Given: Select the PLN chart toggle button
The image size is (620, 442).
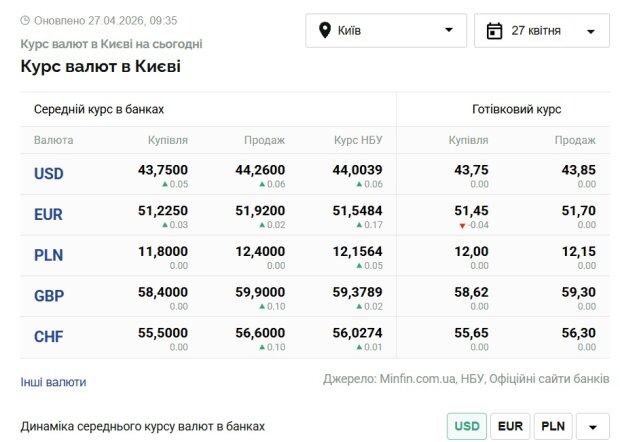Looking at the screenshot, I should (x=552, y=426).
